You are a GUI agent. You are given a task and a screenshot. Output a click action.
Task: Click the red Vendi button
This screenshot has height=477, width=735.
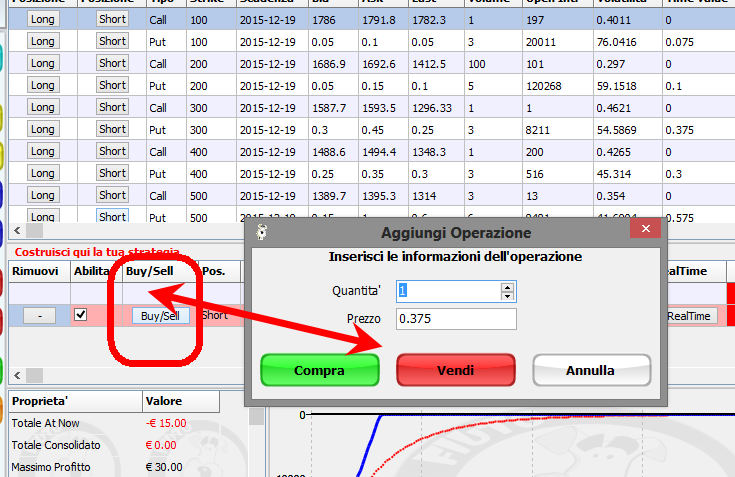click(456, 370)
